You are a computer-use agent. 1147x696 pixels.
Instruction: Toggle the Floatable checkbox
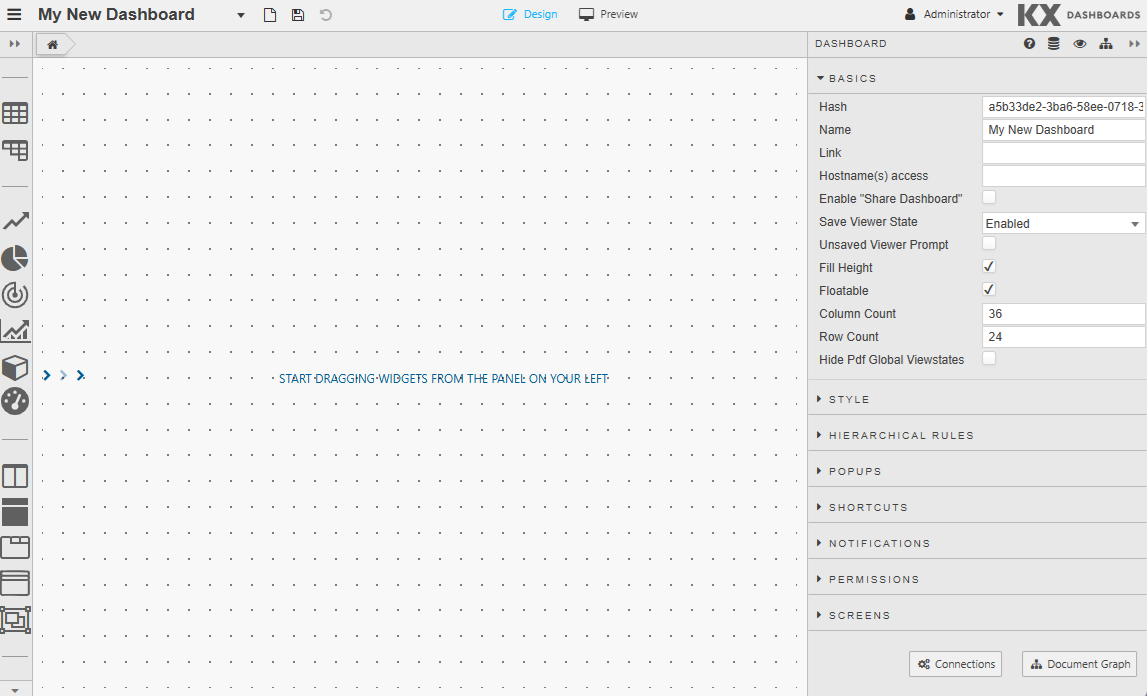coord(989,290)
